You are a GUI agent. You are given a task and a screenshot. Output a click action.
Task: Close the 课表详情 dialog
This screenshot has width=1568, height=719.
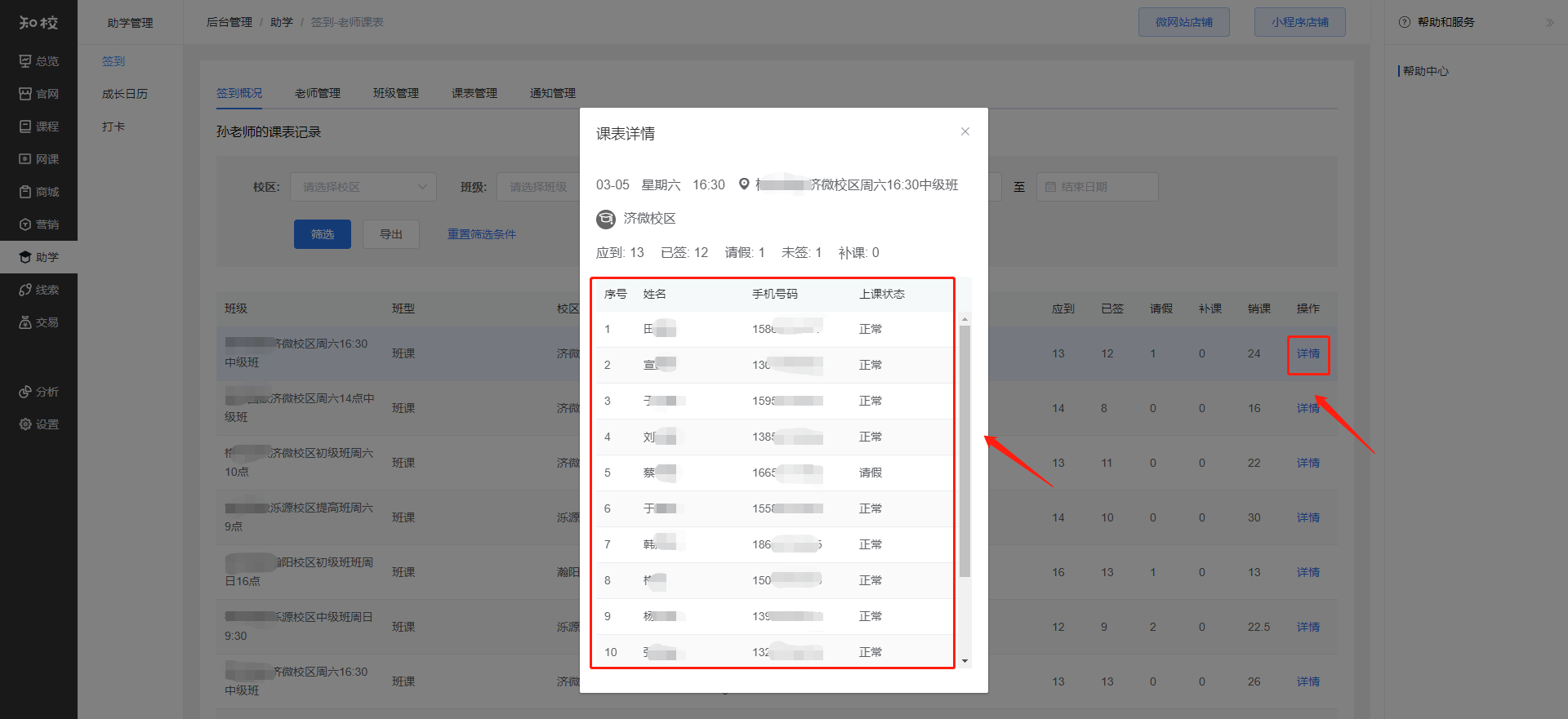click(x=964, y=131)
